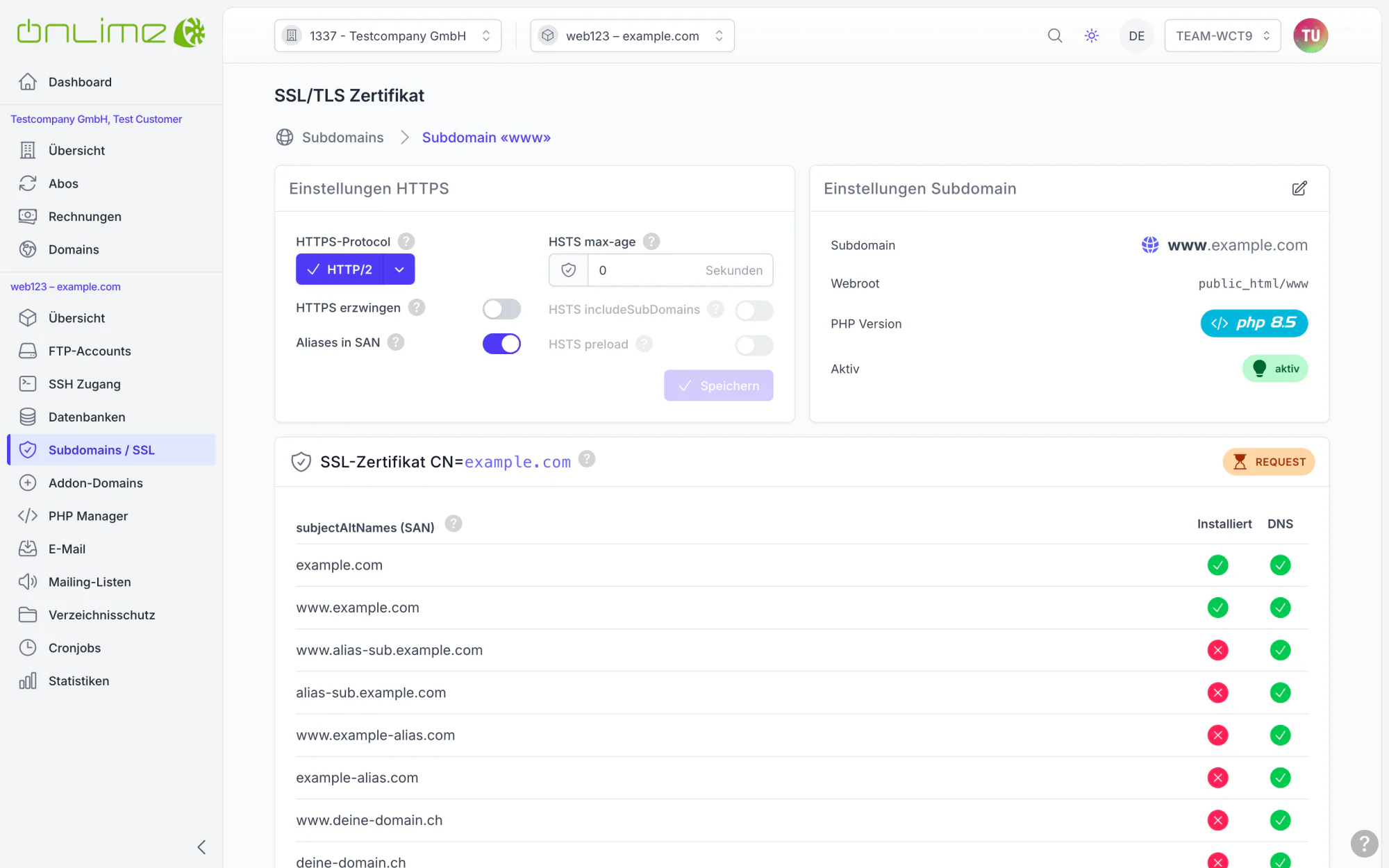Open Mailing-Listen in sidebar
Image resolution: width=1389 pixels, height=868 pixels.
(111, 582)
